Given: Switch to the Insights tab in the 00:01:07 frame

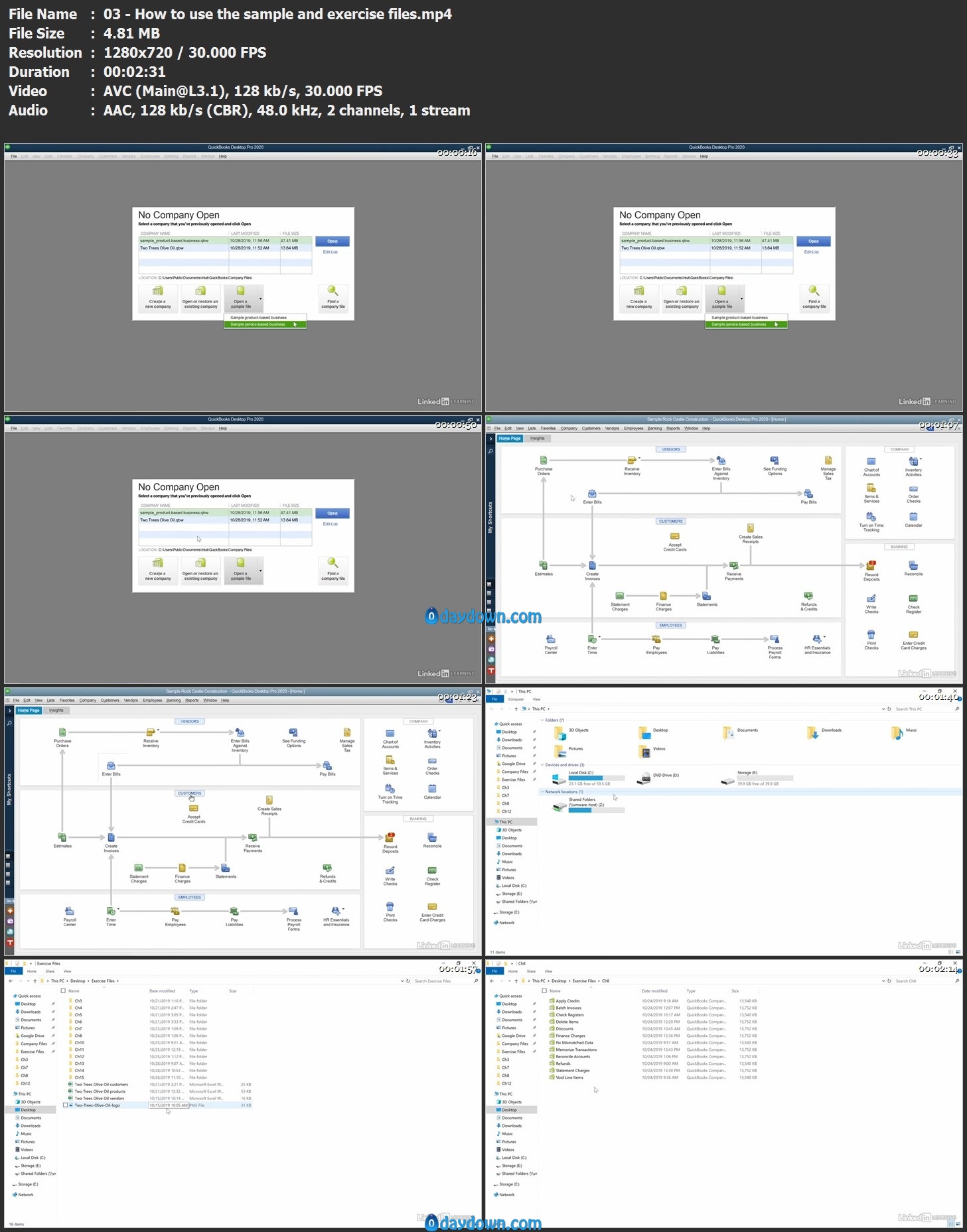Looking at the screenshot, I should (x=537, y=439).
